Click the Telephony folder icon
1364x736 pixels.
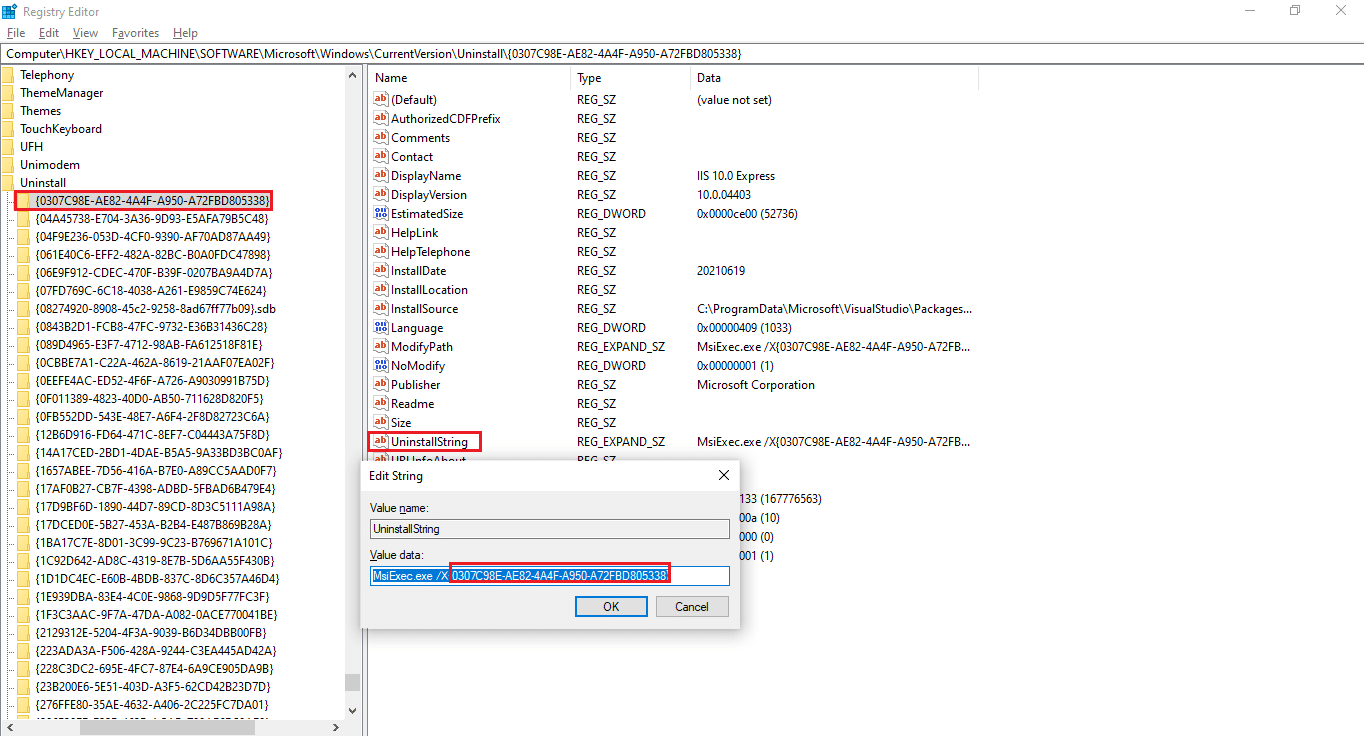(8, 75)
